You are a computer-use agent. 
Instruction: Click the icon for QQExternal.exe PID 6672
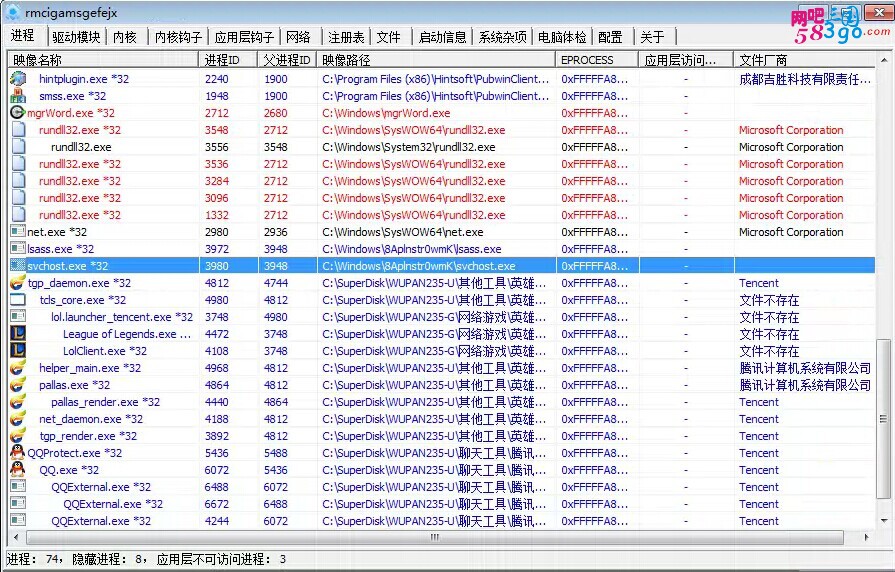coord(18,504)
